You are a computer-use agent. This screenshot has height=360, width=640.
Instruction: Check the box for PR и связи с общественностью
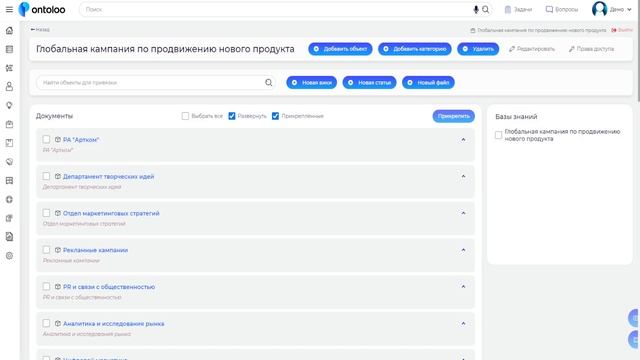click(46, 287)
